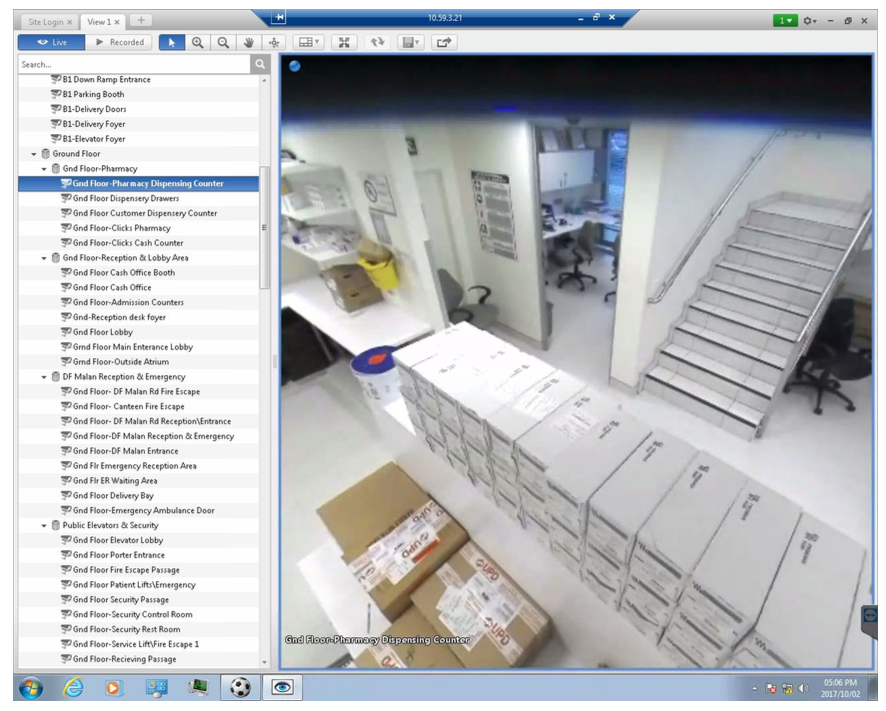Image resolution: width=886 pixels, height=711 pixels.
Task: Select B1-Delivery Doors camera
Action: tap(94, 109)
